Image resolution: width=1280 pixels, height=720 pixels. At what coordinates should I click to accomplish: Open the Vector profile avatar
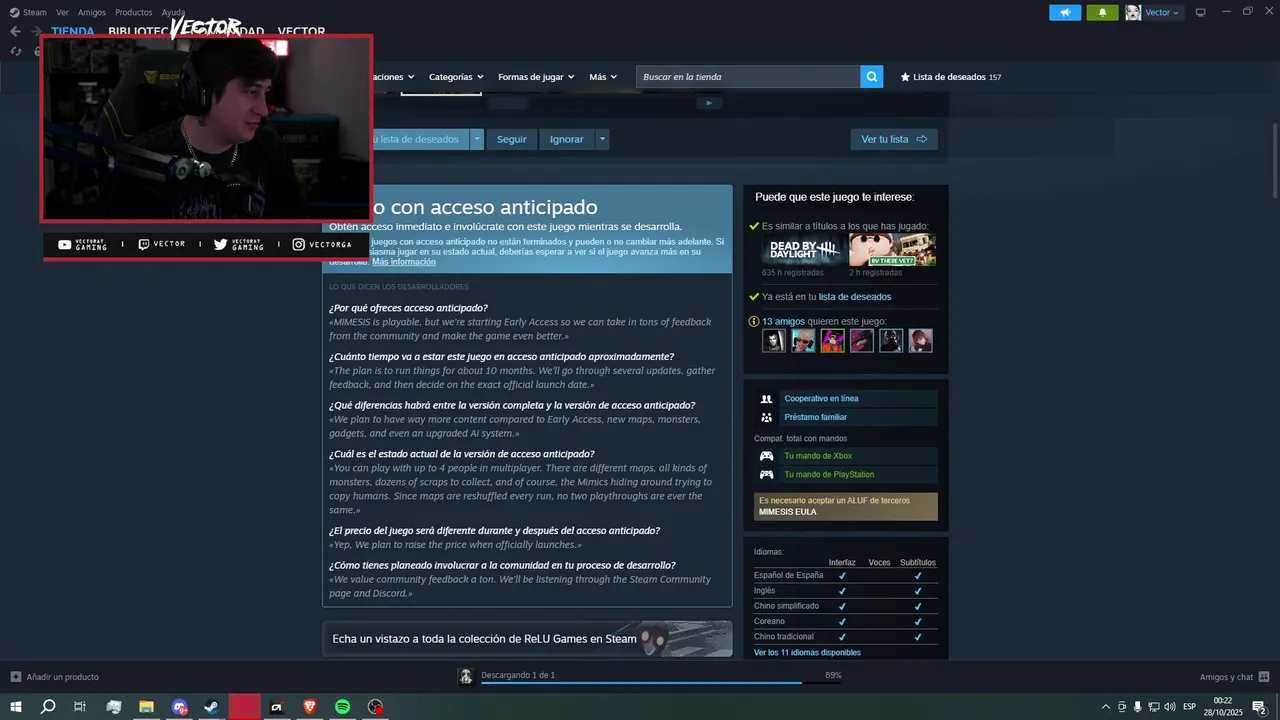[1133, 13]
